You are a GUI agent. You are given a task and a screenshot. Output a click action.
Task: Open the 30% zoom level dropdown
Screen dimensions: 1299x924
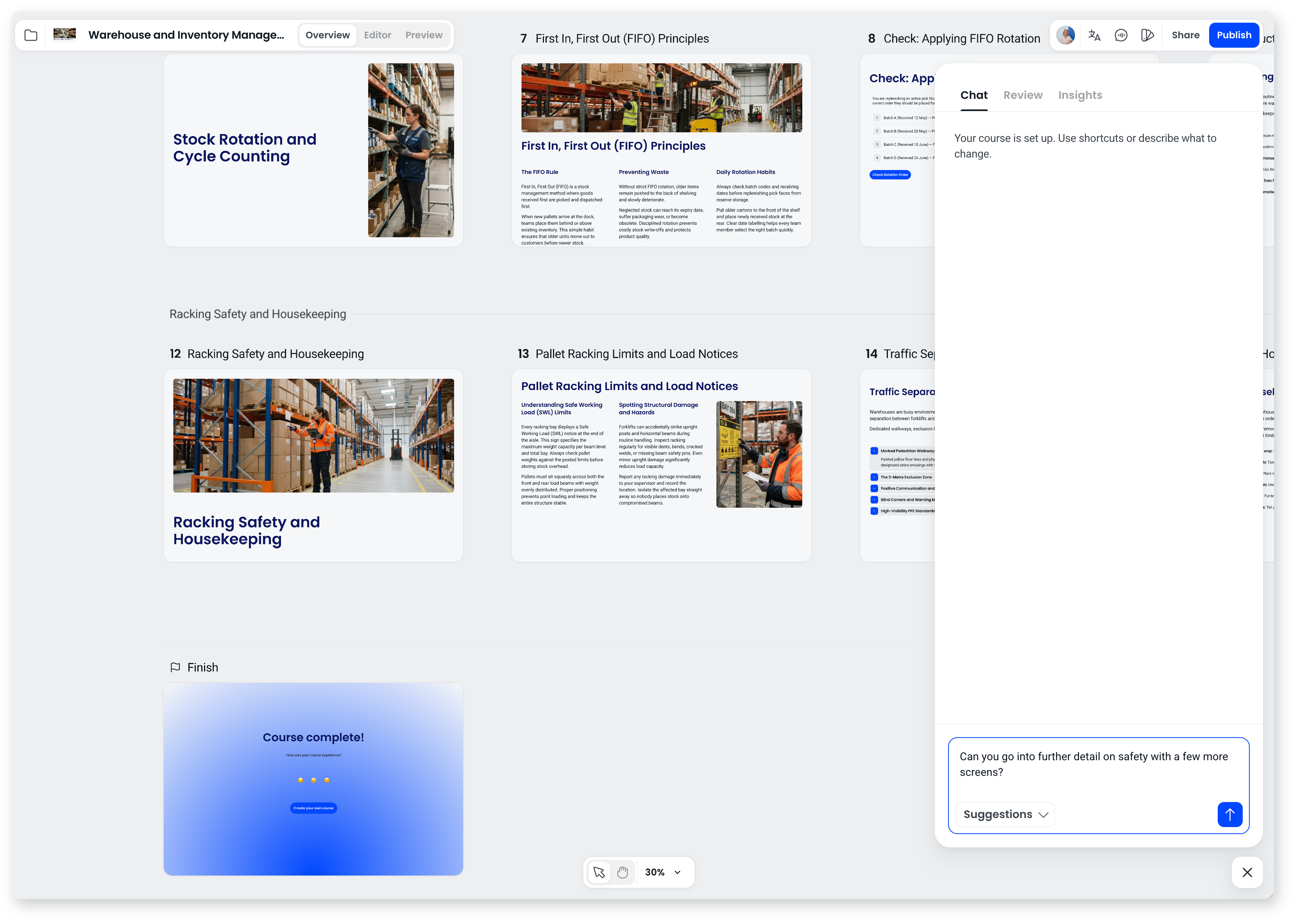662,872
